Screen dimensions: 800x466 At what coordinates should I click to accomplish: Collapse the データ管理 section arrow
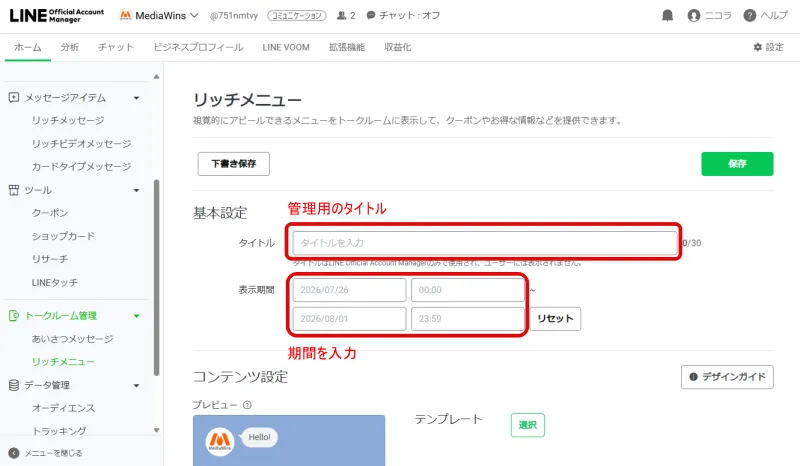click(x=136, y=385)
